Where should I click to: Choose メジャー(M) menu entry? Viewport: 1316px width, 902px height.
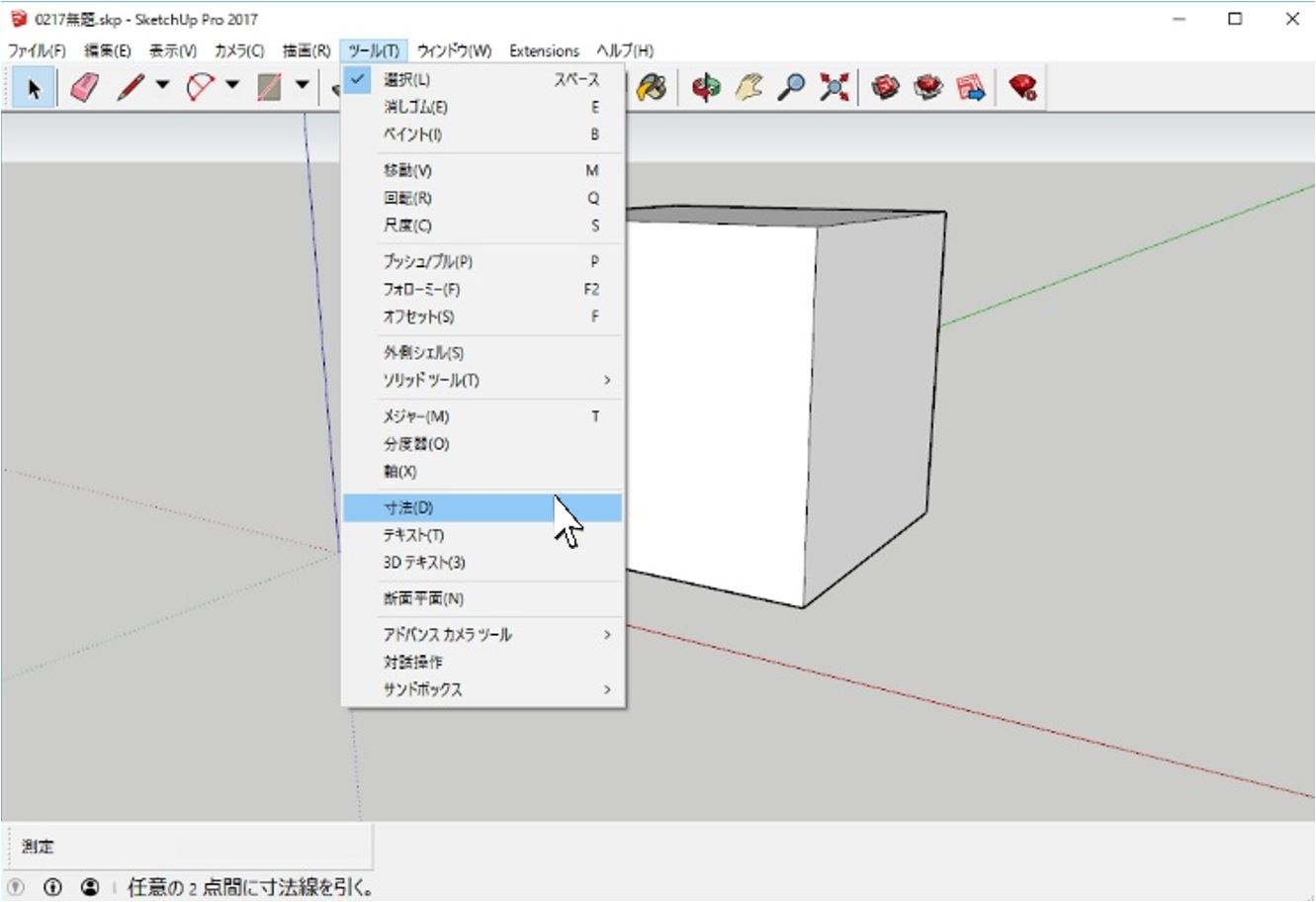(x=483, y=417)
